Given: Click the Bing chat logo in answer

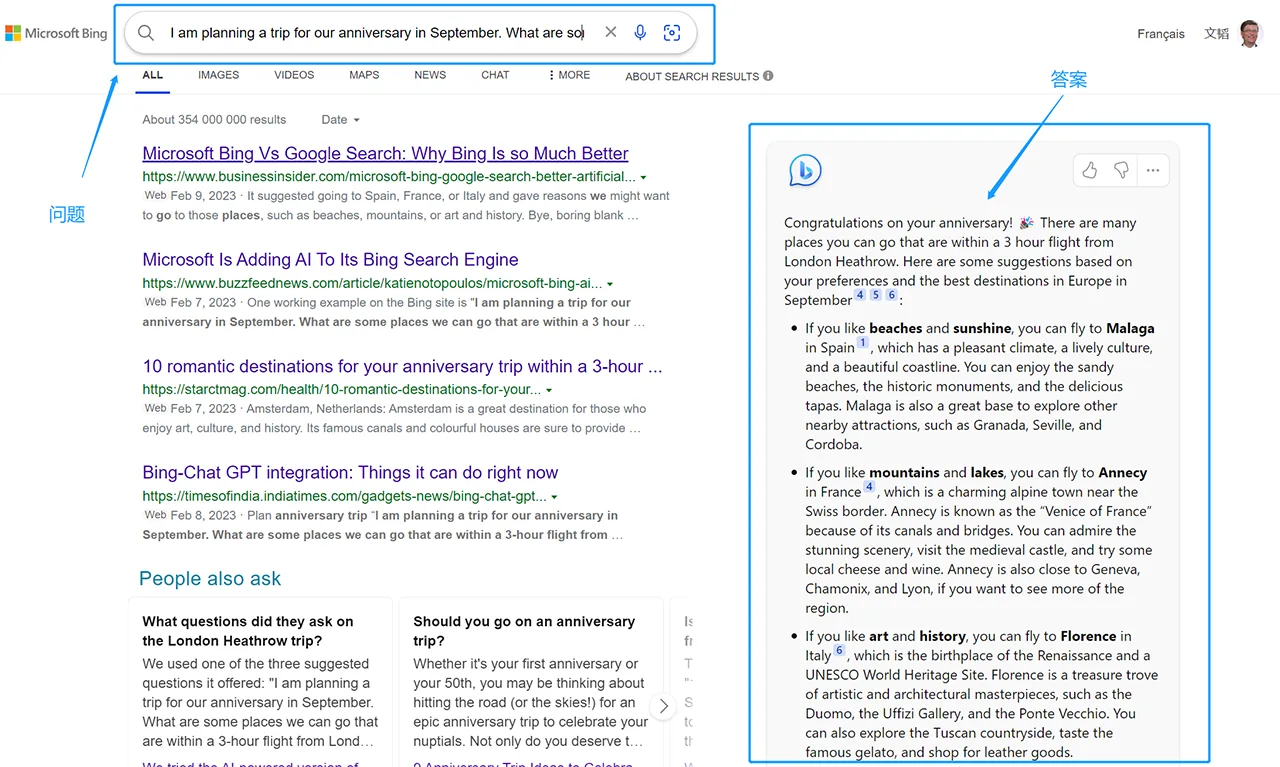Looking at the screenshot, I should (x=805, y=171).
